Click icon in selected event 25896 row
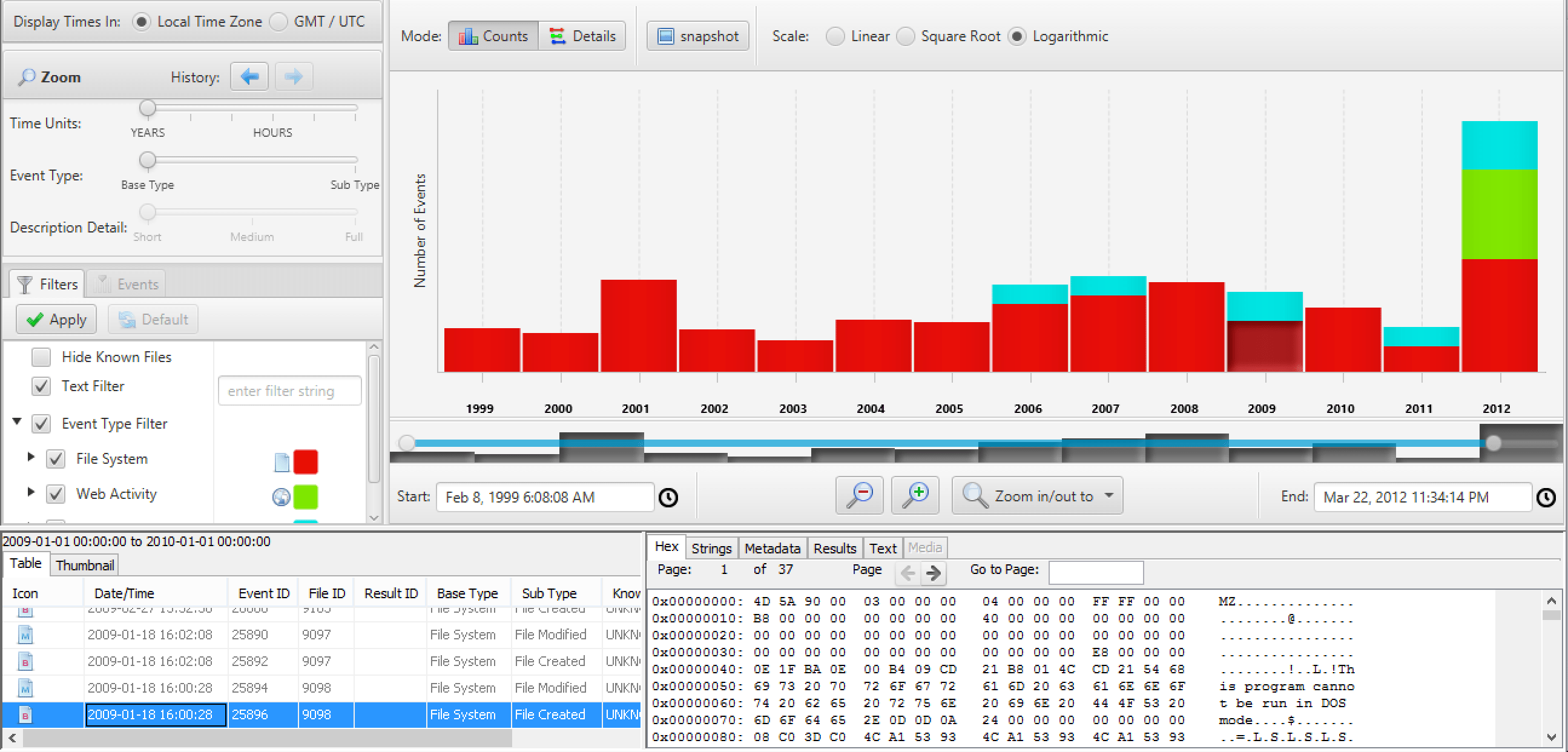 point(25,715)
